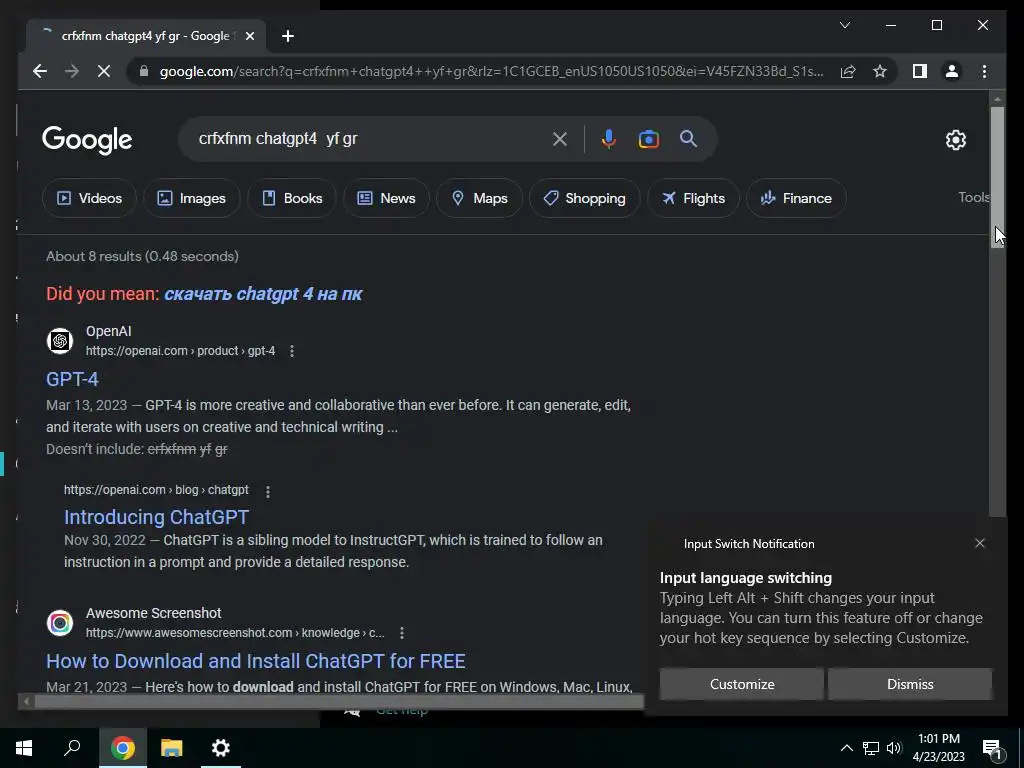
Task: Open Chrome side panel
Action: pyautogui.click(x=920, y=71)
